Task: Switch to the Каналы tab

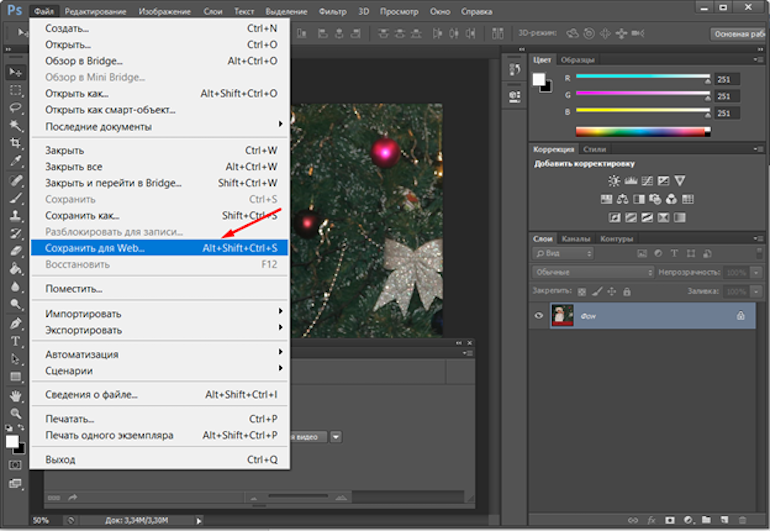Action: (x=576, y=239)
